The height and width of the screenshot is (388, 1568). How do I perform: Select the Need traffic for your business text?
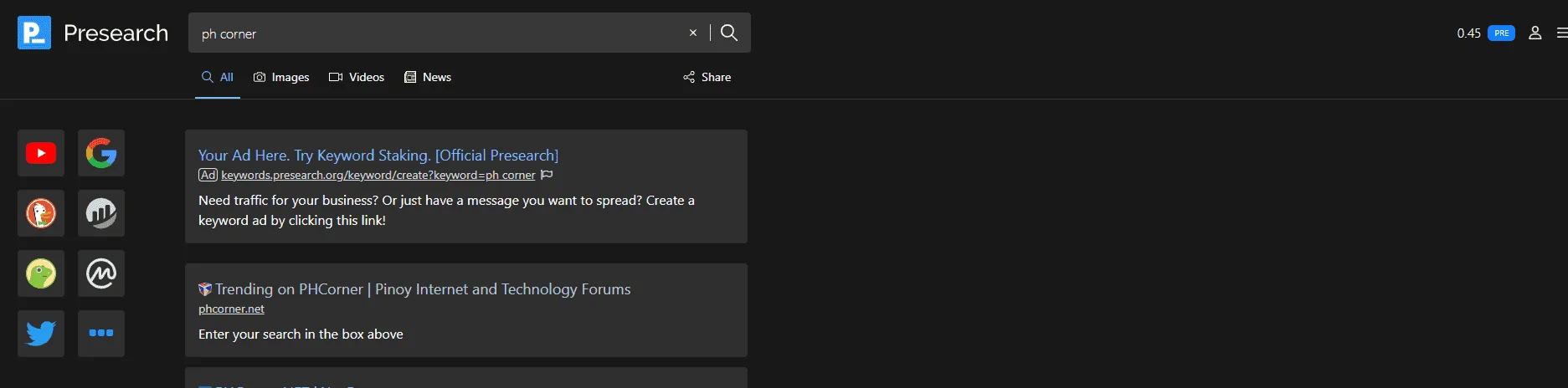pyautogui.click(x=446, y=210)
